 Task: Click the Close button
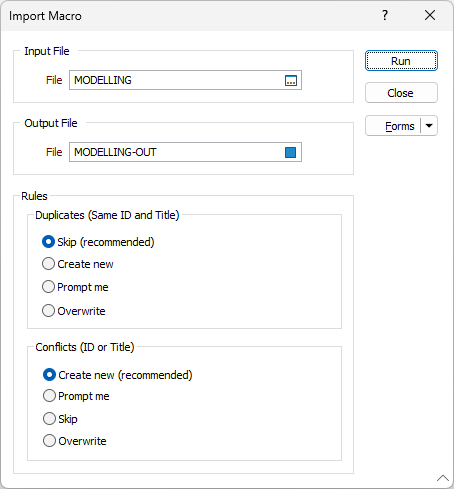coord(401,93)
